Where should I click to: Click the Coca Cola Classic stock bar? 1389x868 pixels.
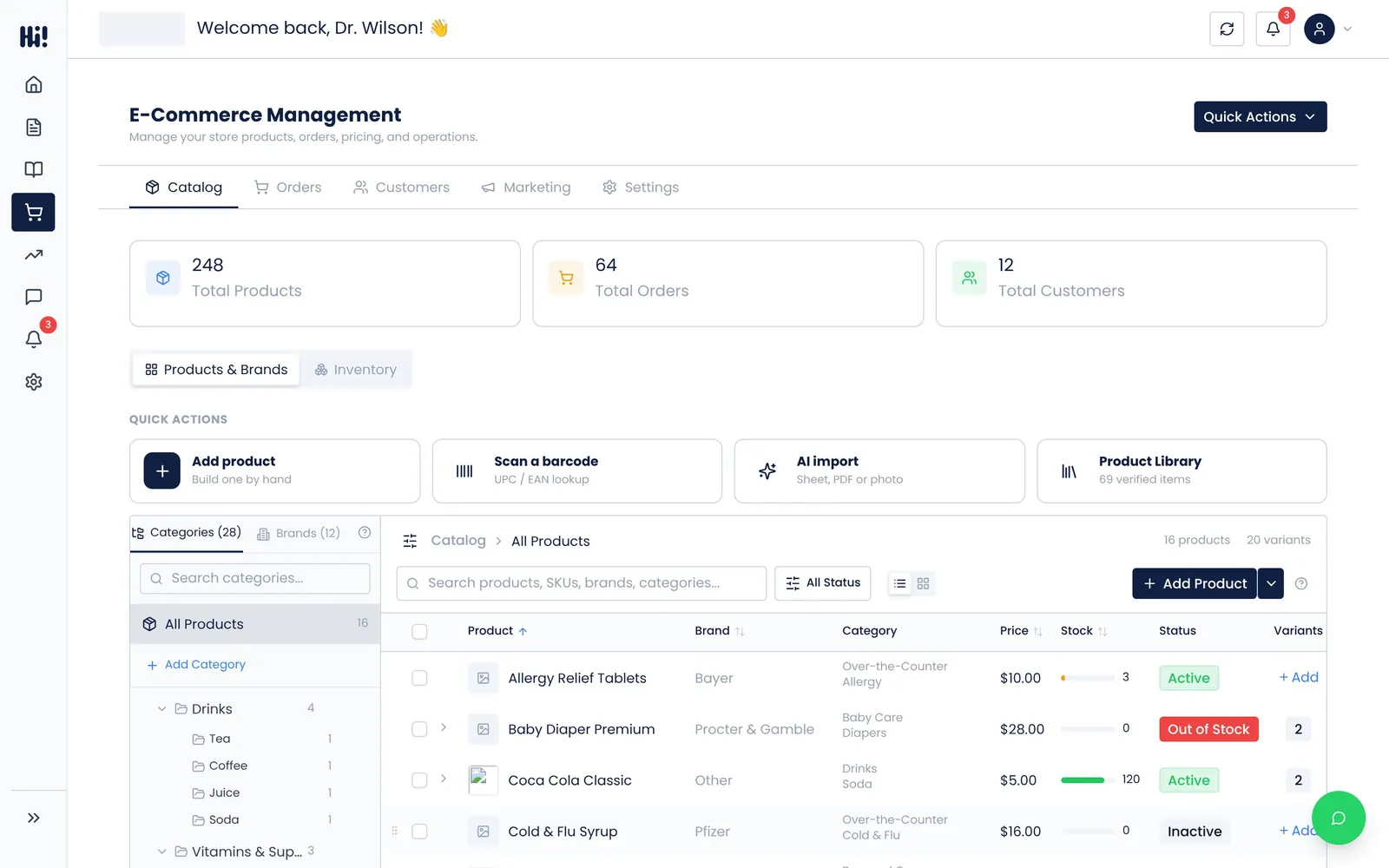pyautogui.click(x=1088, y=780)
